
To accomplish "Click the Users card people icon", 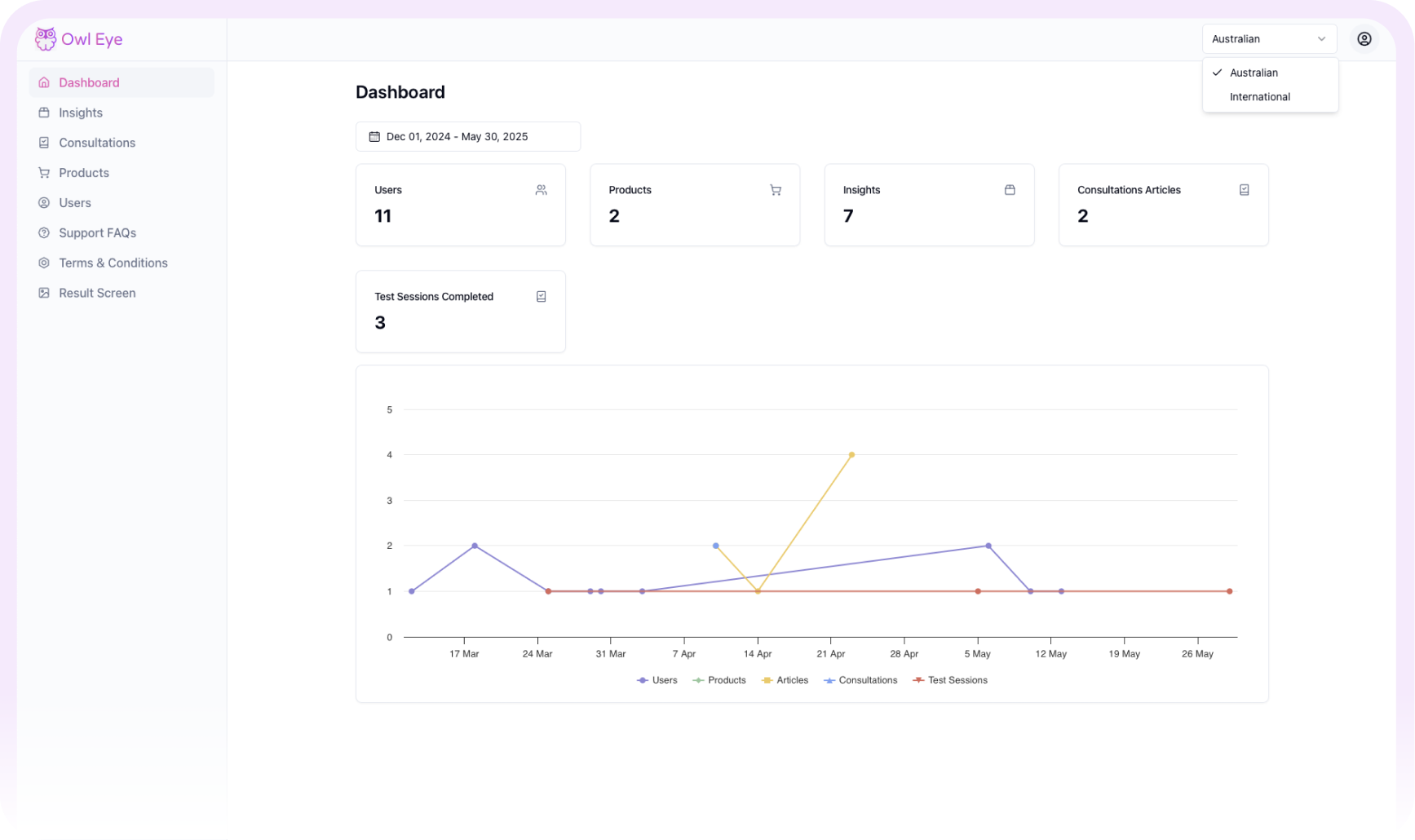I will pos(541,189).
